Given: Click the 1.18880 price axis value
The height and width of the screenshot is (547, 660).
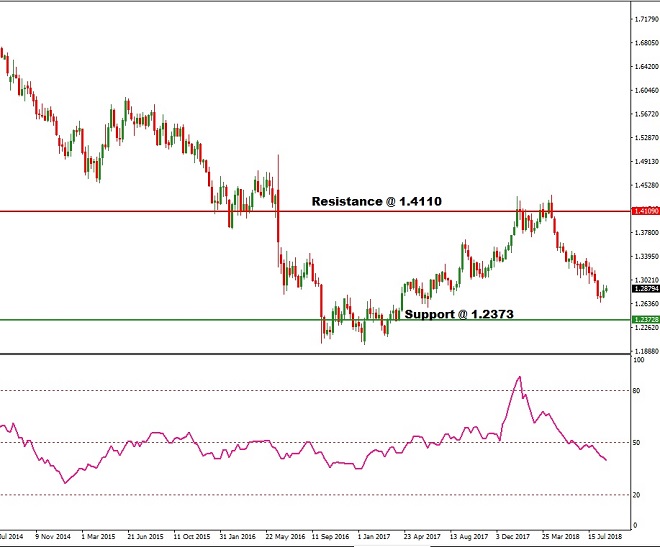Looking at the screenshot, I should 647,351.
